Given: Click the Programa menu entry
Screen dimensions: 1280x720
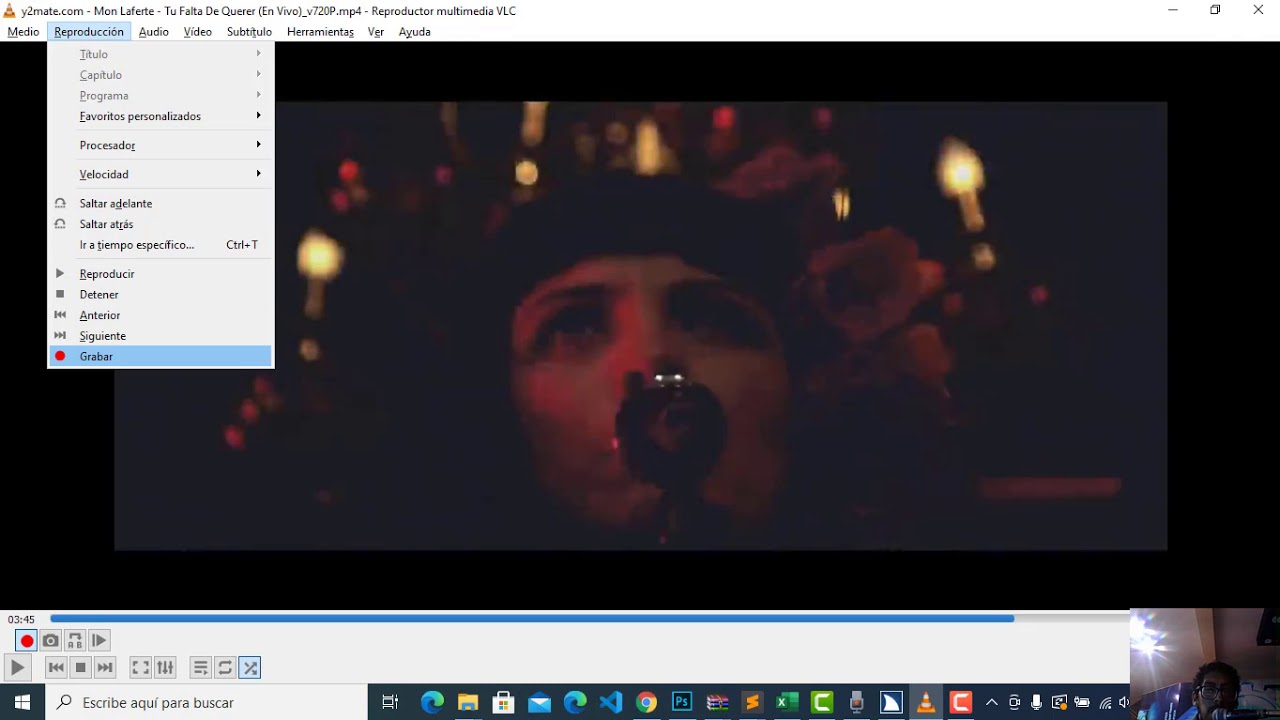Looking at the screenshot, I should pos(160,96).
